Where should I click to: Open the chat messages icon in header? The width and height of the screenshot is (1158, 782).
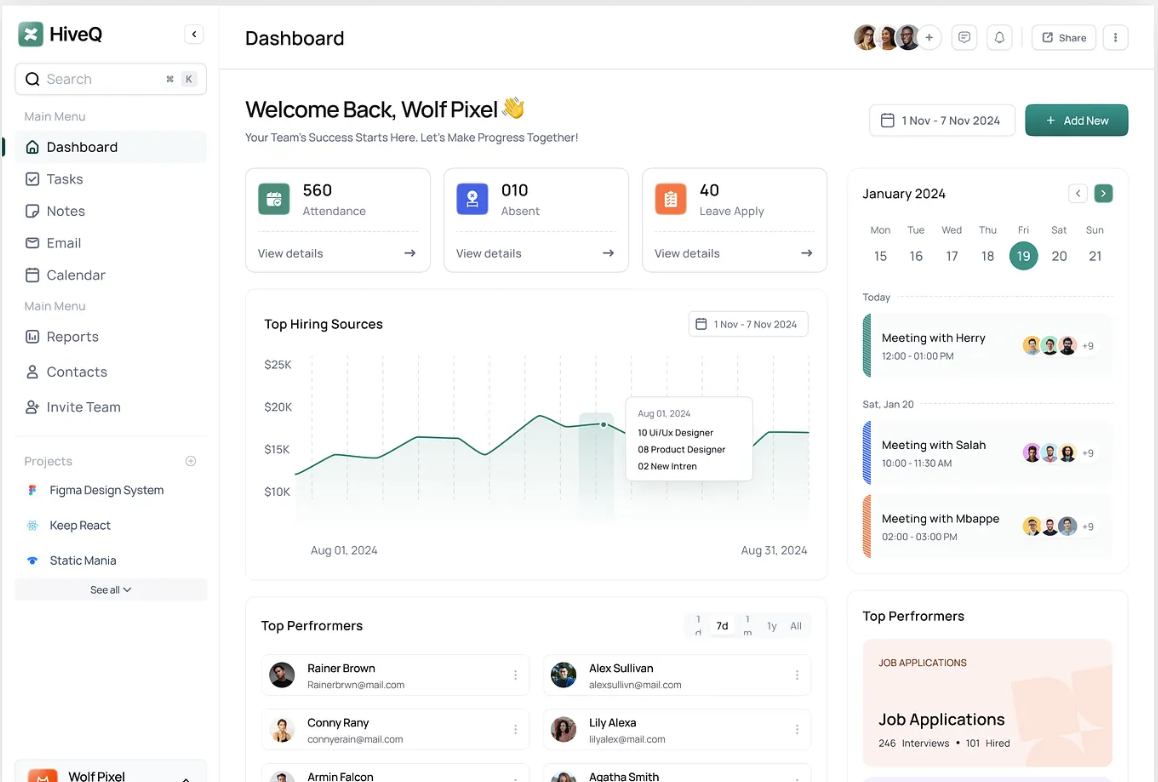[964, 38]
